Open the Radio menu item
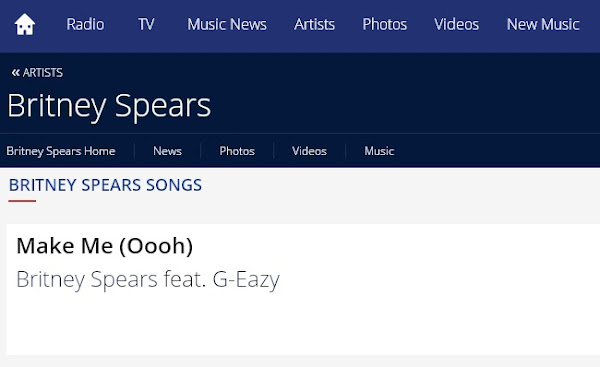This screenshot has height=367, width=600. [x=85, y=24]
